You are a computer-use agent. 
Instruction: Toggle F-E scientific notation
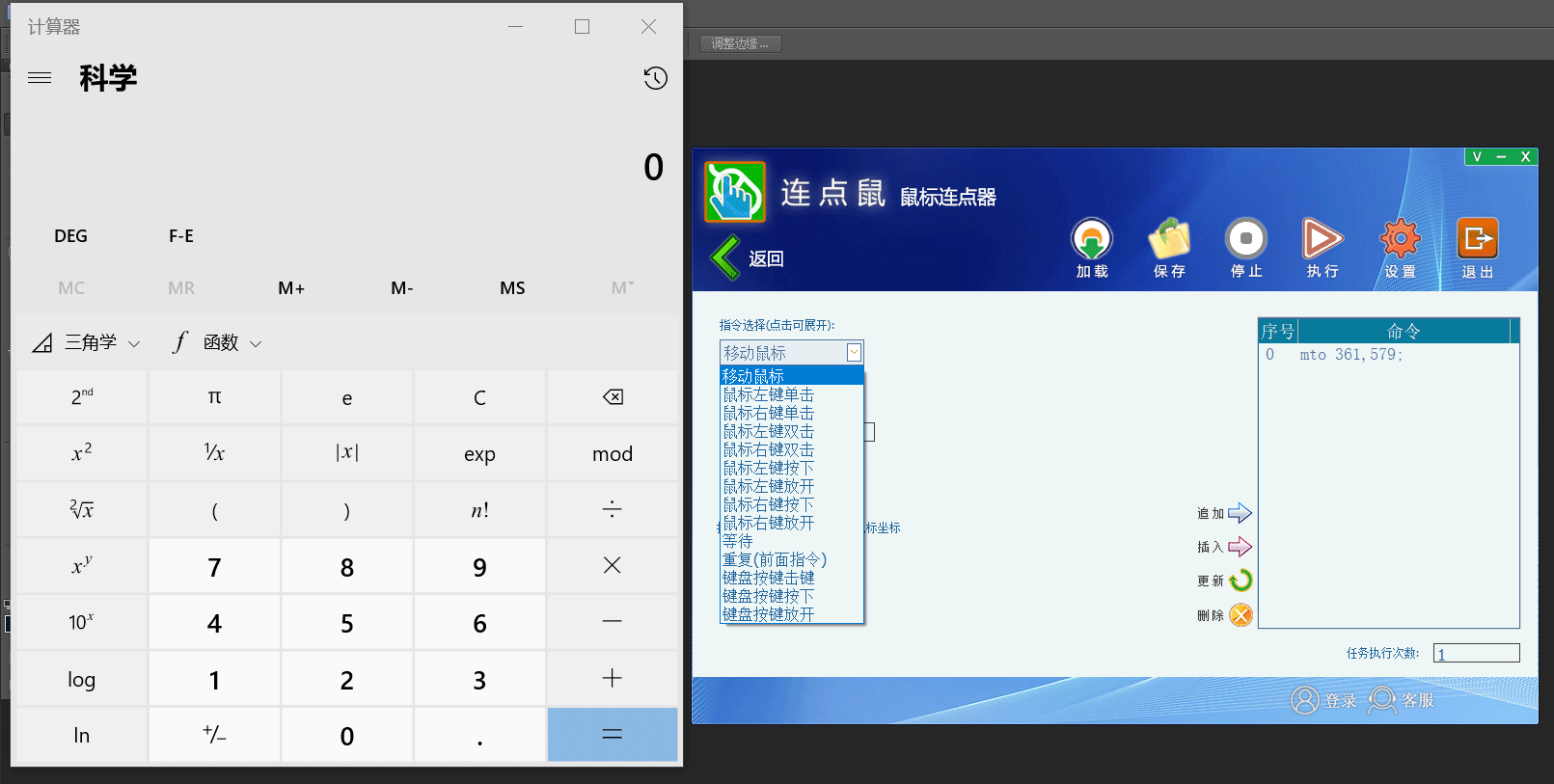(x=181, y=236)
